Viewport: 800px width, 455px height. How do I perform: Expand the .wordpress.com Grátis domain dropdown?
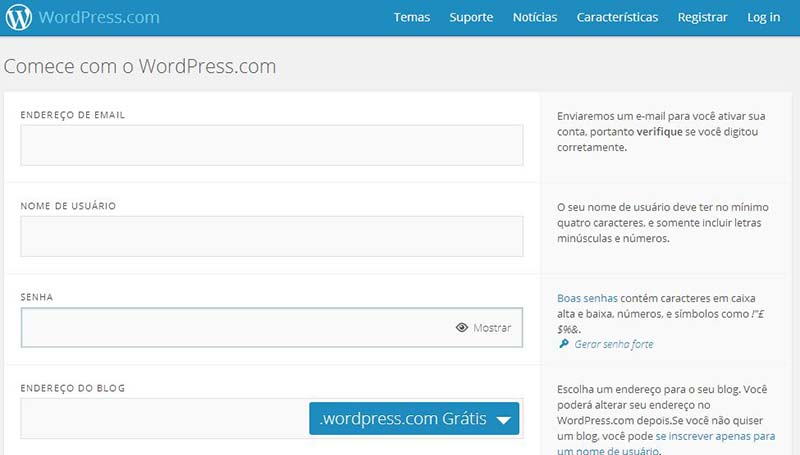pos(414,419)
